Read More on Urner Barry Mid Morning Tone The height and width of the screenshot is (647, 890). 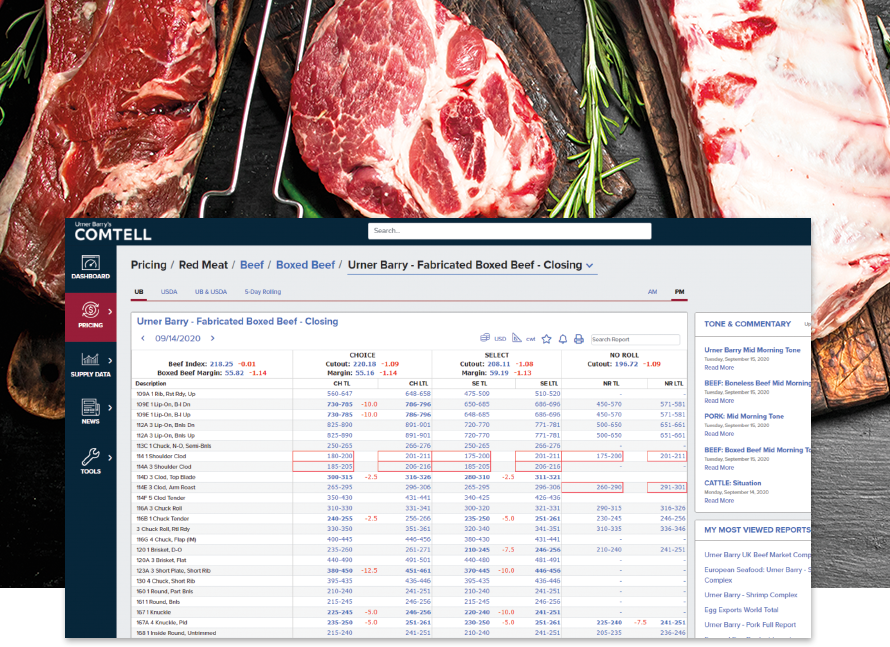point(718,367)
